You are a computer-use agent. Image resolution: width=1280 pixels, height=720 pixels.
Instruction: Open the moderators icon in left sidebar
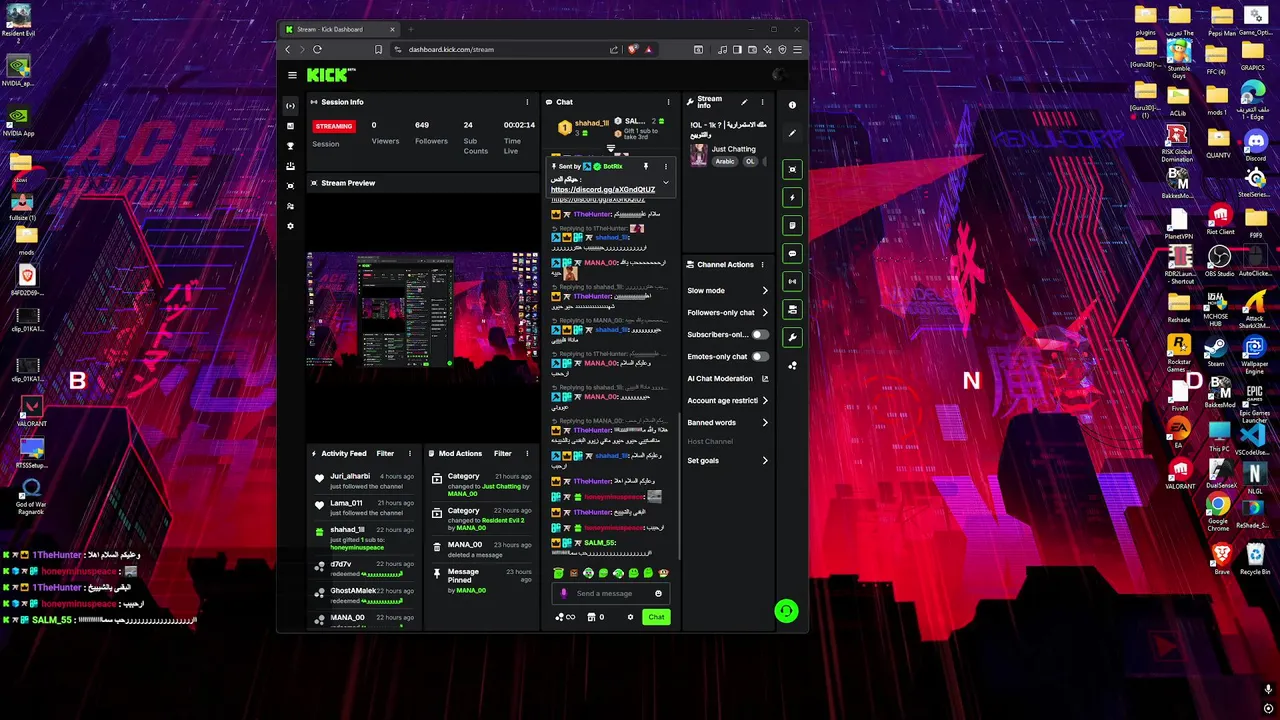pos(290,206)
